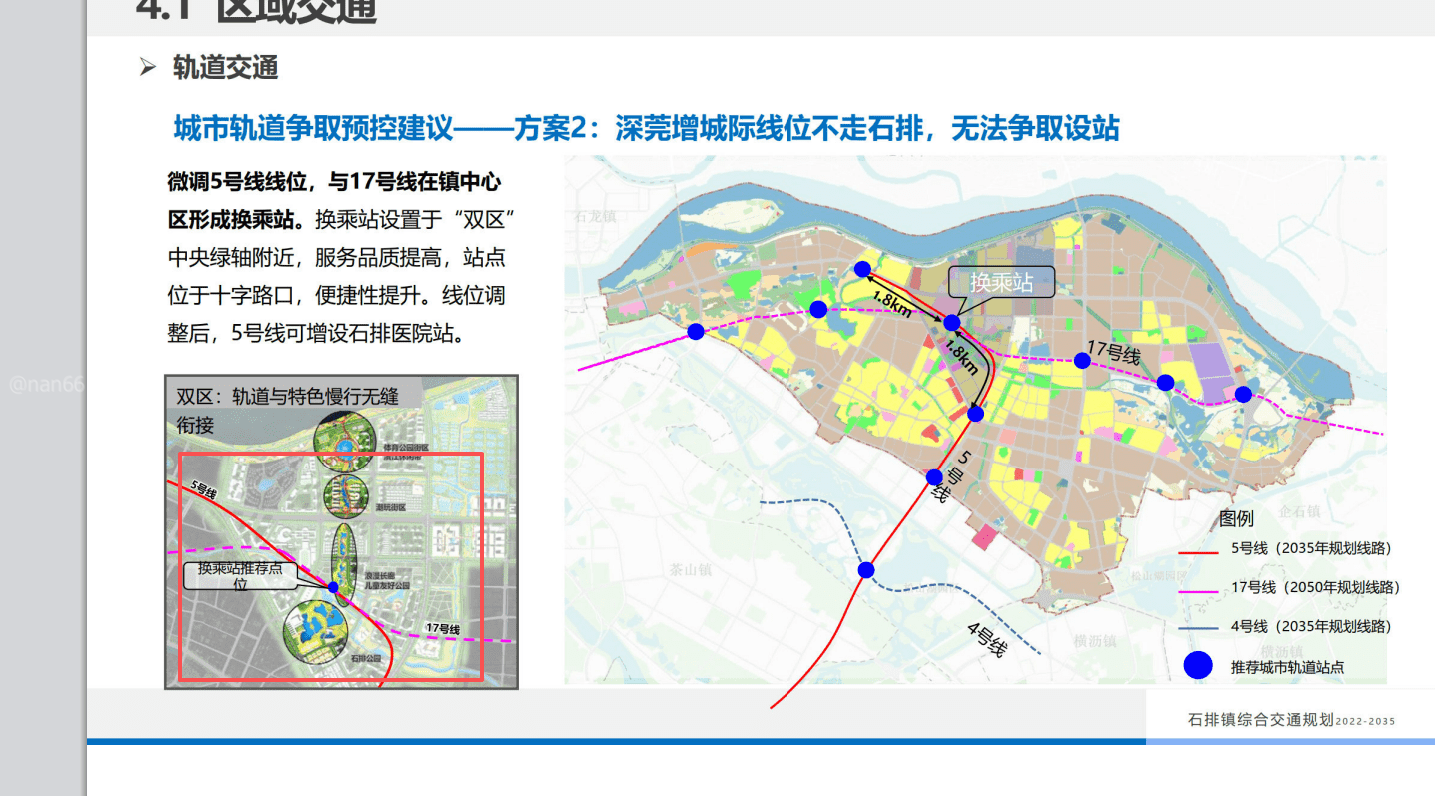1435x796 pixels.
Task: Click the blue dot under the 换乘站 callout
Action: point(951,322)
